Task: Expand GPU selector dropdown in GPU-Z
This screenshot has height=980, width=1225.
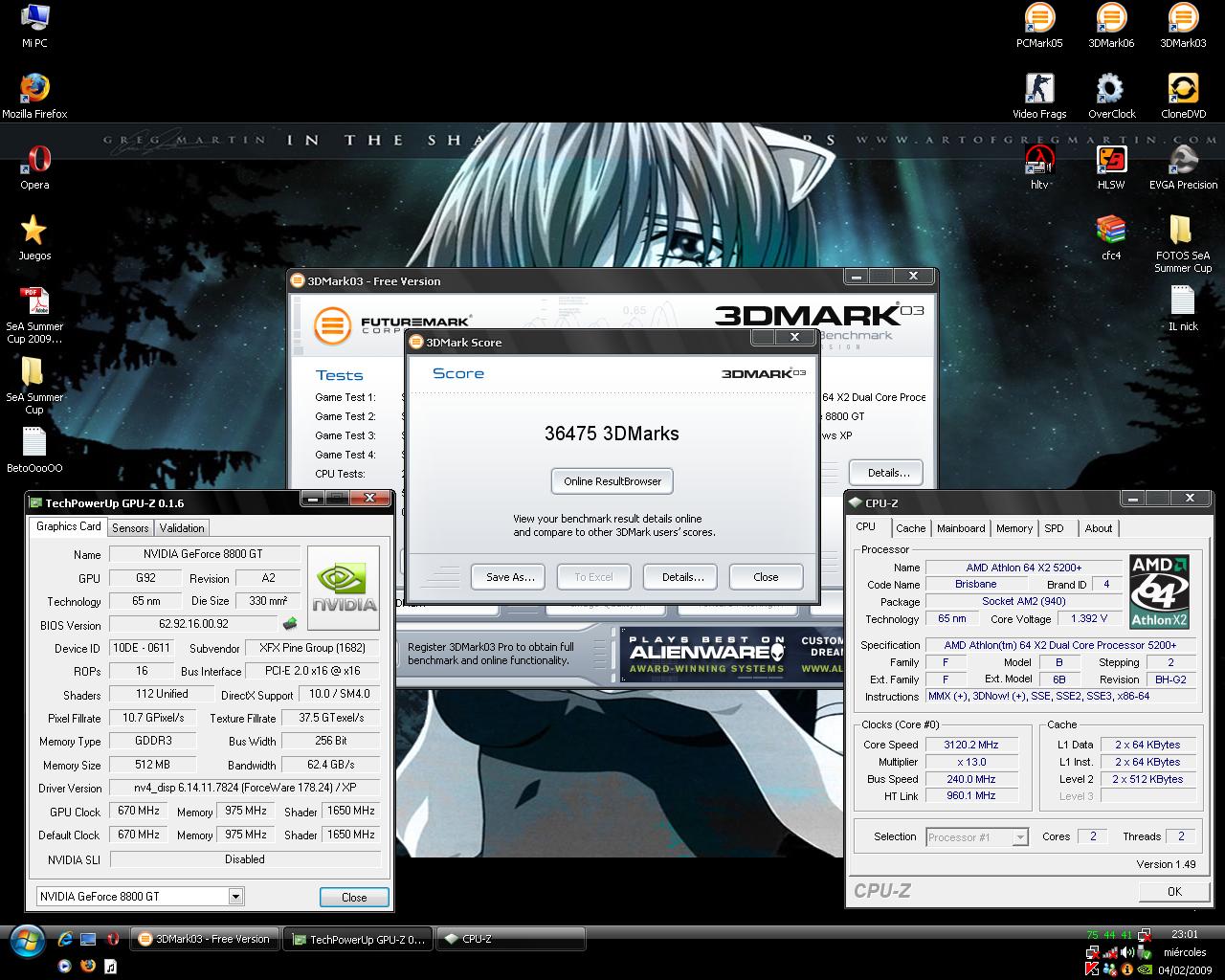Action: (235, 897)
